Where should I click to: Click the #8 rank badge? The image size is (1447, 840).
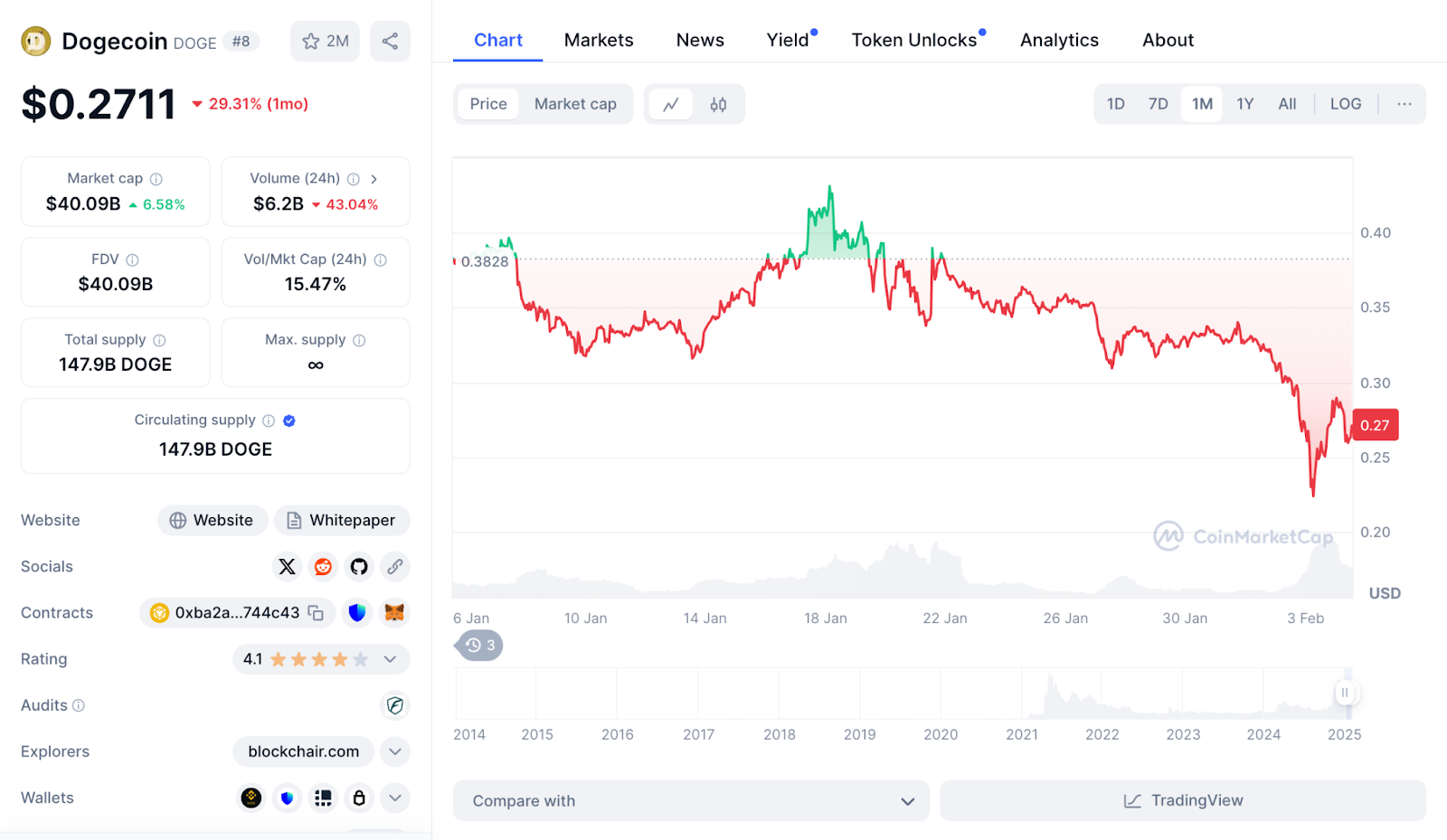(241, 41)
